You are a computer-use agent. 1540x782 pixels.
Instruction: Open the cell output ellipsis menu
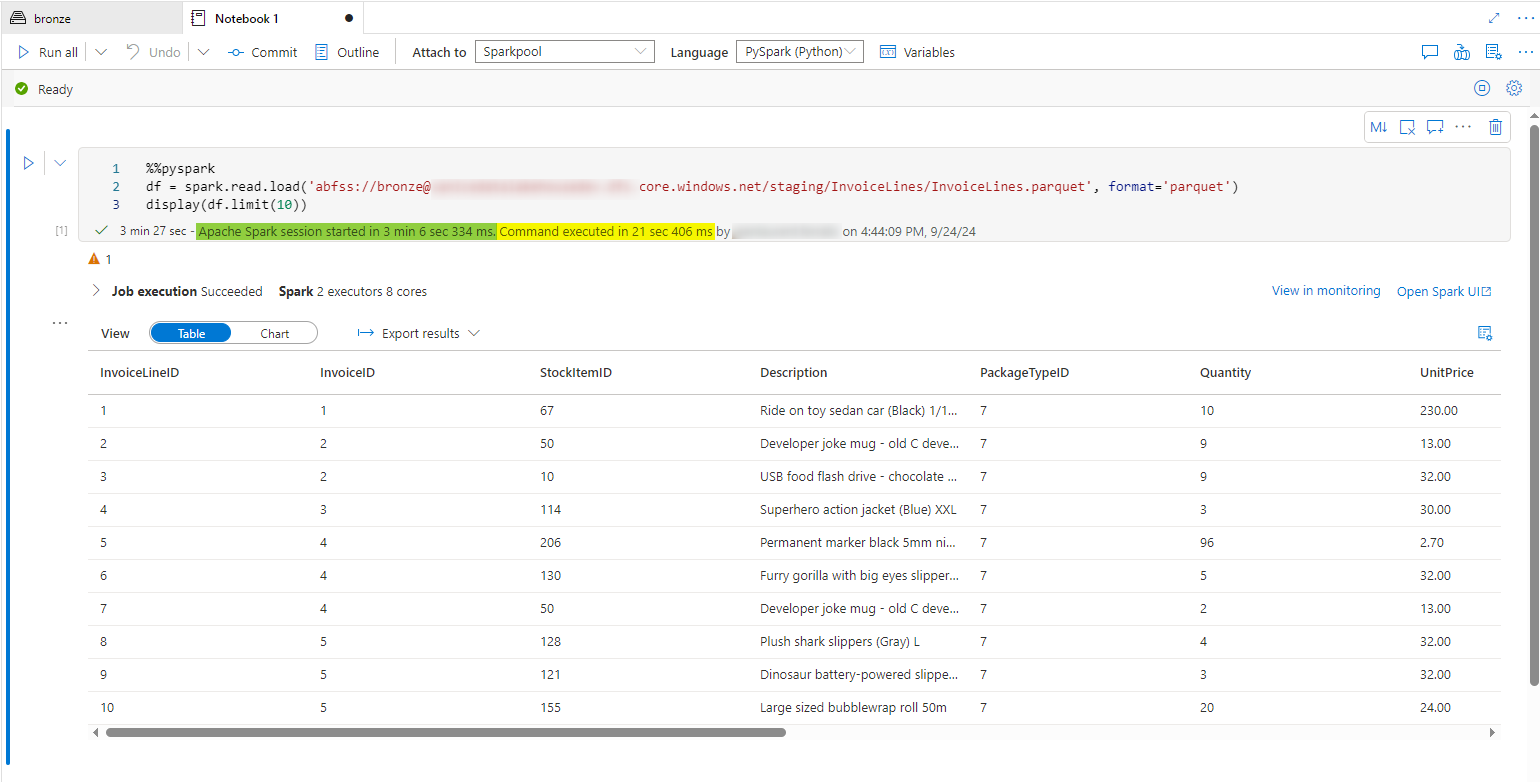tap(60, 323)
